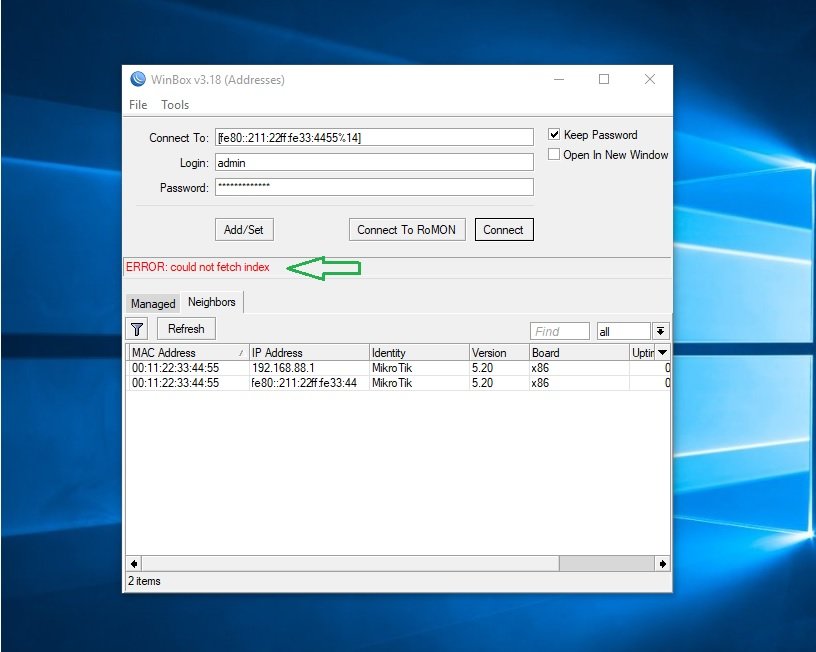Click the WinBox application logo icon
816x652 pixels.
pyautogui.click(x=138, y=79)
